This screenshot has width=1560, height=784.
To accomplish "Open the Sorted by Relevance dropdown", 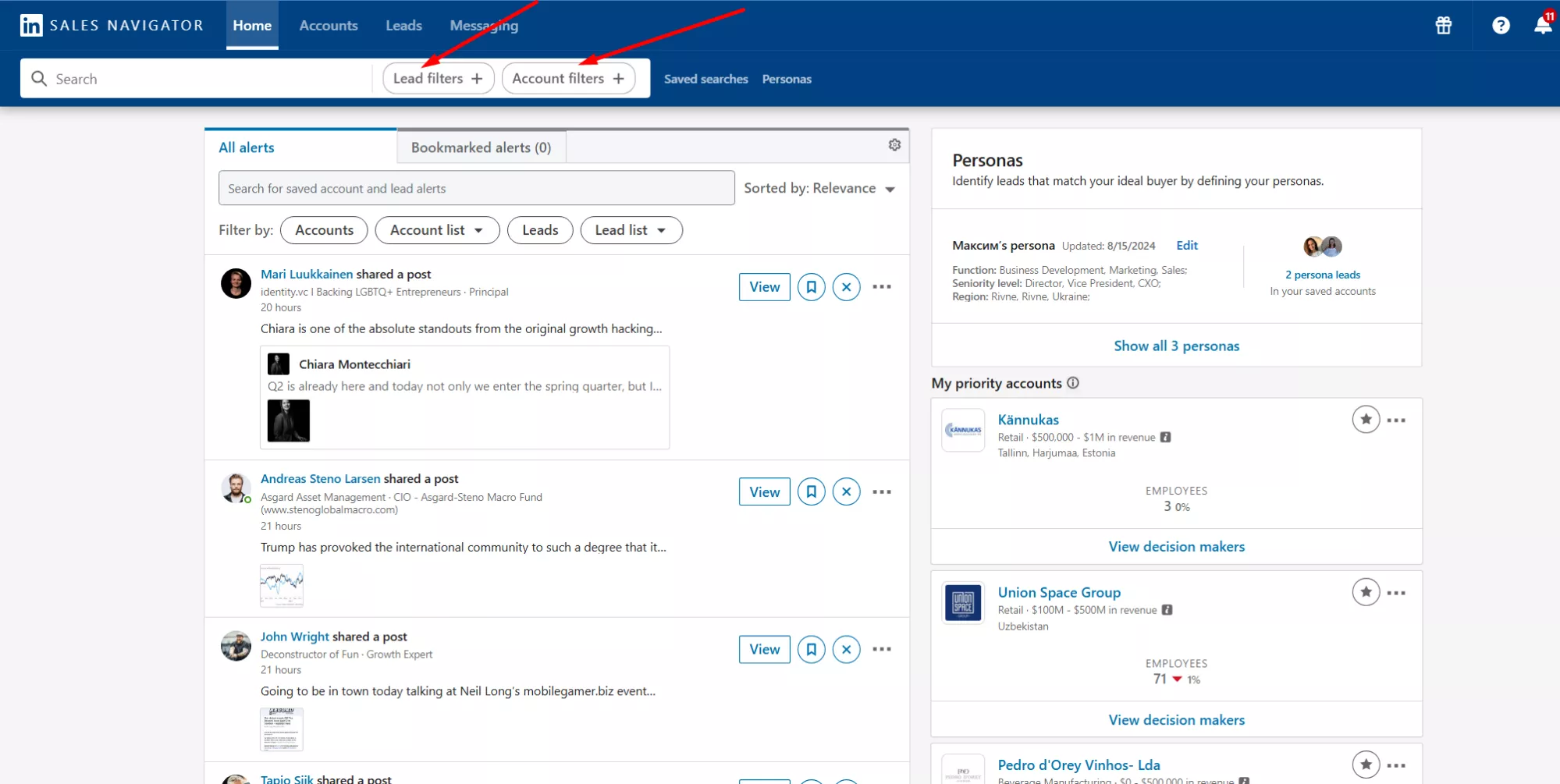I will pyautogui.click(x=819, y=188).
